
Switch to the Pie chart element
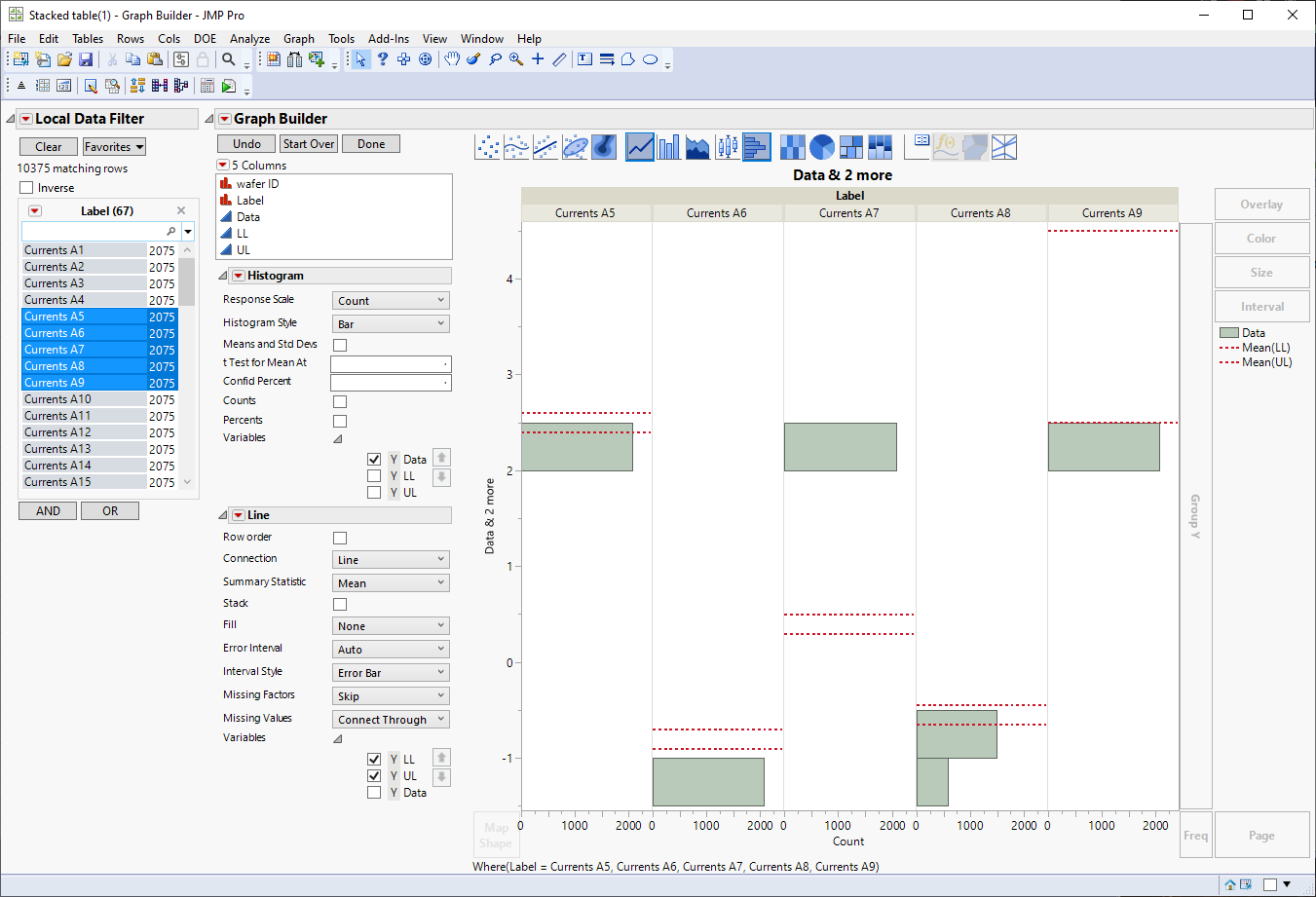coord(822,146)
